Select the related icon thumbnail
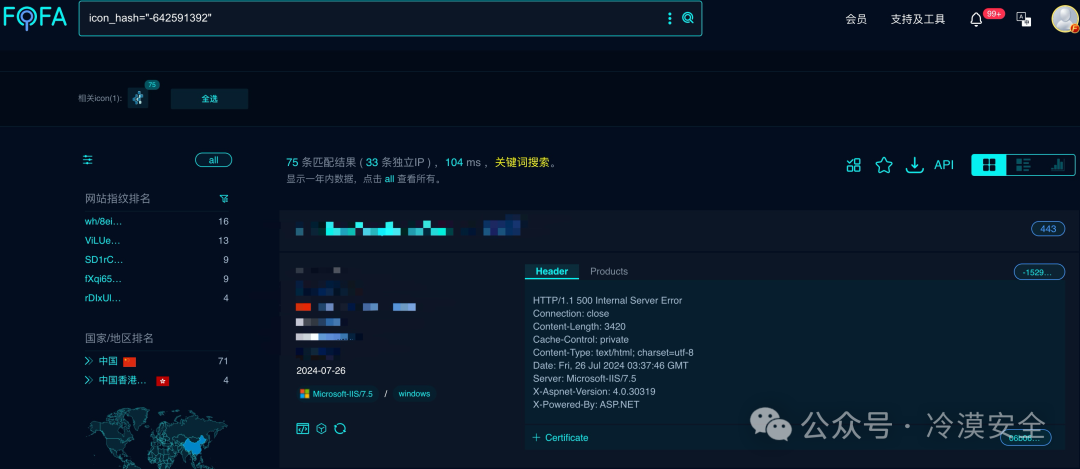This screenshot has width=1080, height=469. 138,98
